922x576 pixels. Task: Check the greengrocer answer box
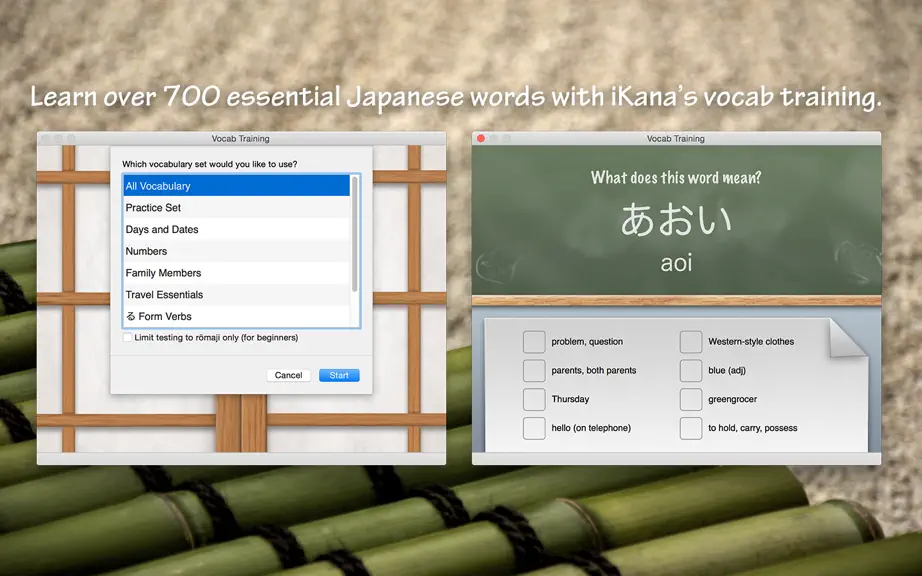tap(691, 399)
